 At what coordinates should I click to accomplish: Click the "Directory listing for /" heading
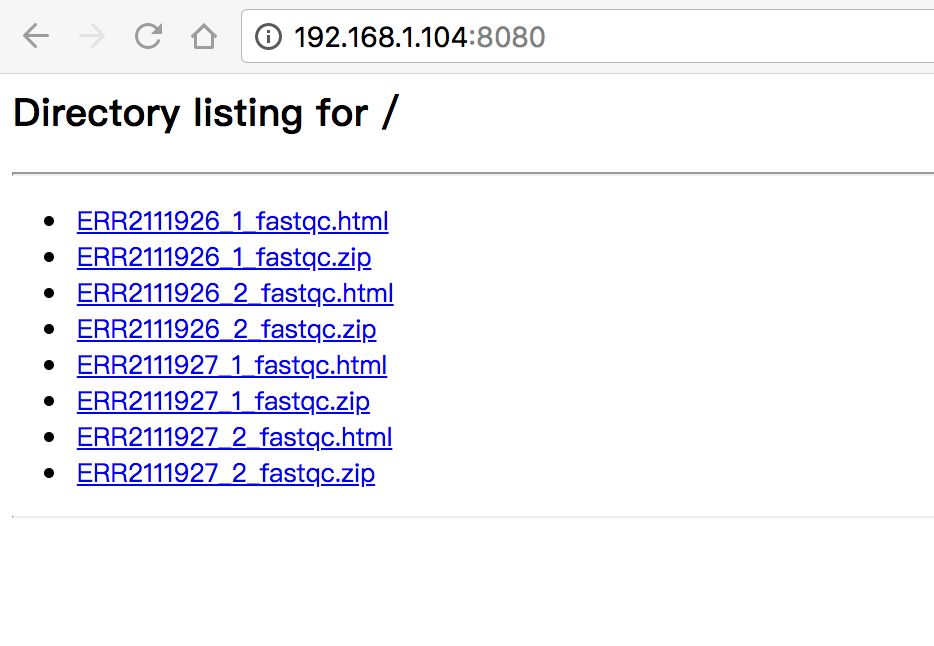coord(205,113)
